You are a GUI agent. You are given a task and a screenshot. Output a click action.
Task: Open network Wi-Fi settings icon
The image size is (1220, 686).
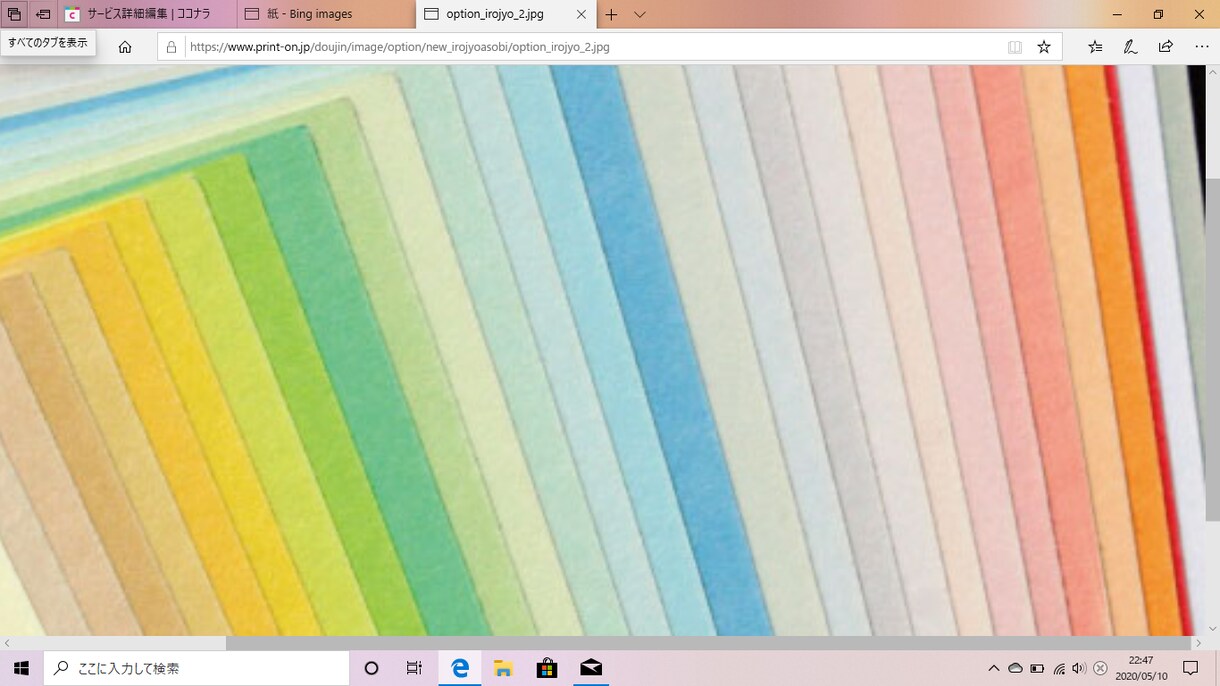[x=1059, y=668]
